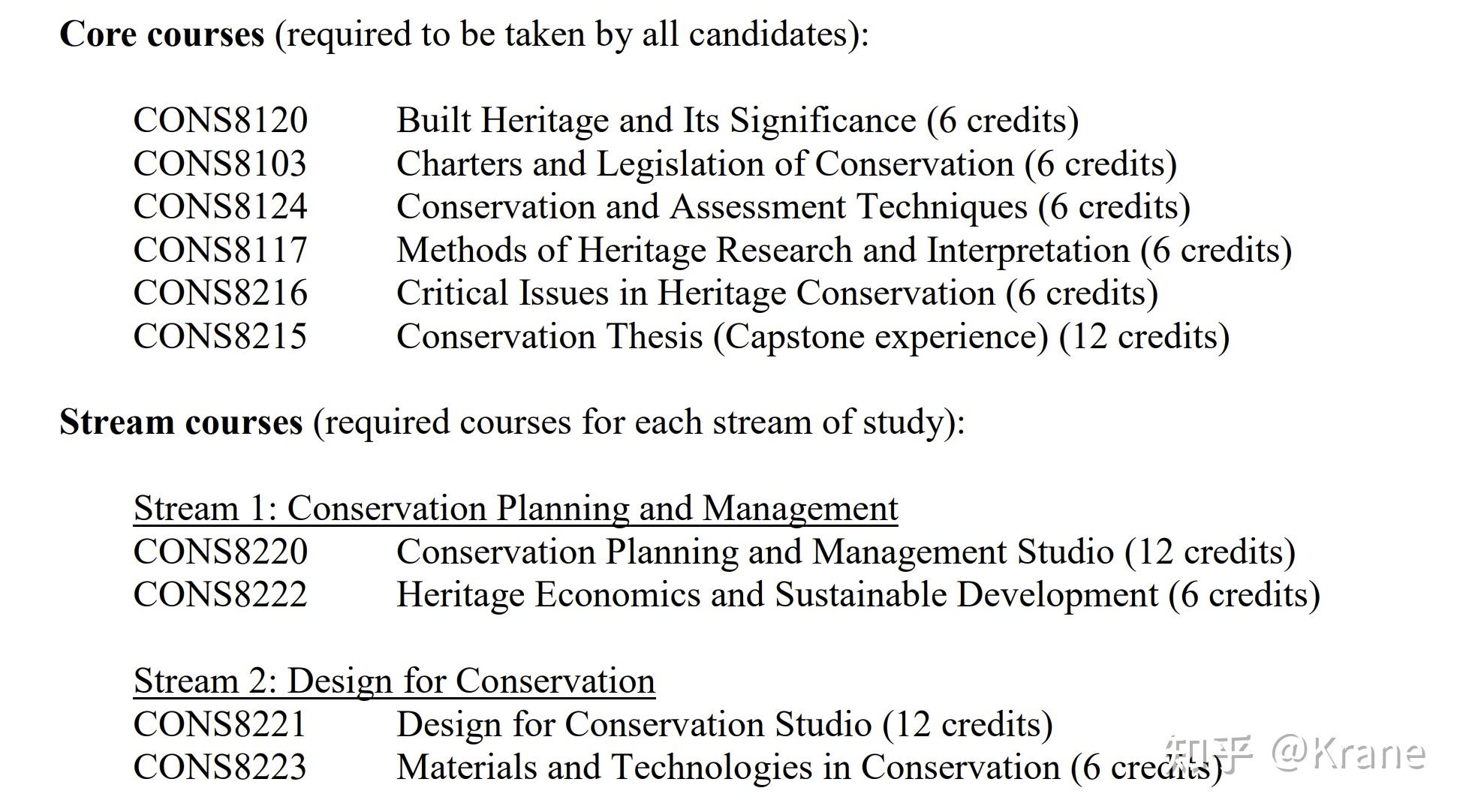
Task: Select "Conservation and Assessment Techniques" title
Action: point(711,207)
